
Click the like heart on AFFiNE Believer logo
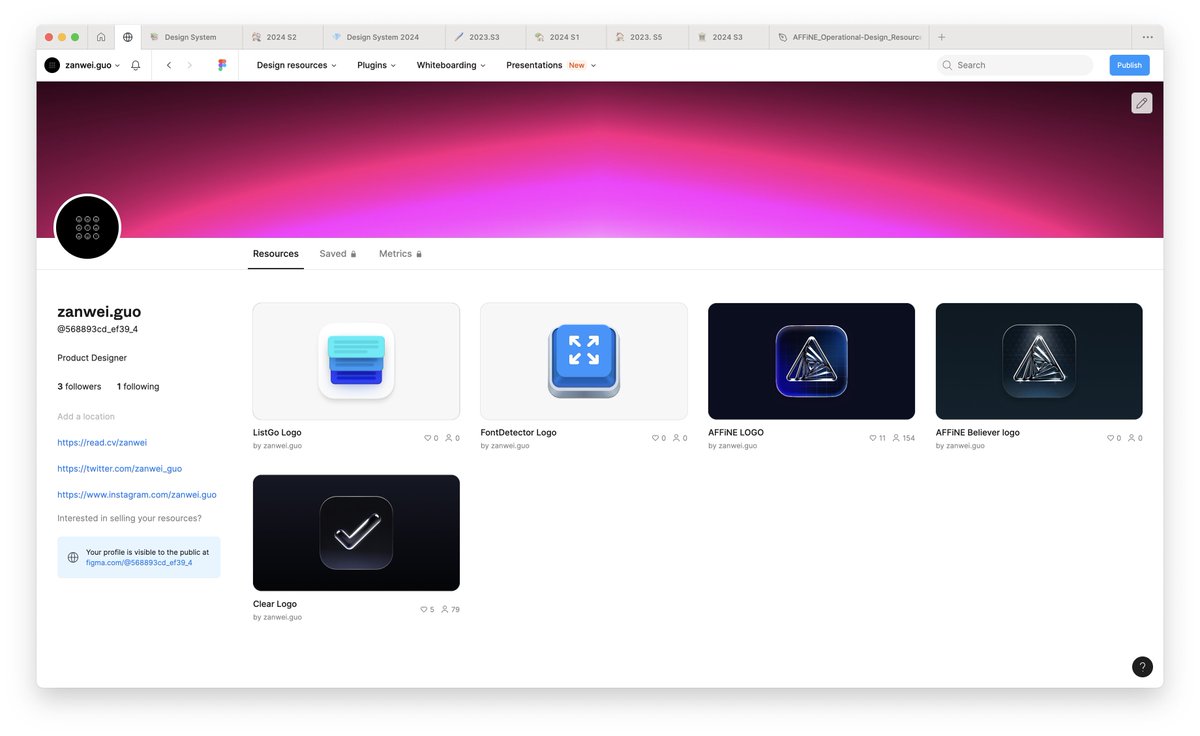pos(1110,438)
